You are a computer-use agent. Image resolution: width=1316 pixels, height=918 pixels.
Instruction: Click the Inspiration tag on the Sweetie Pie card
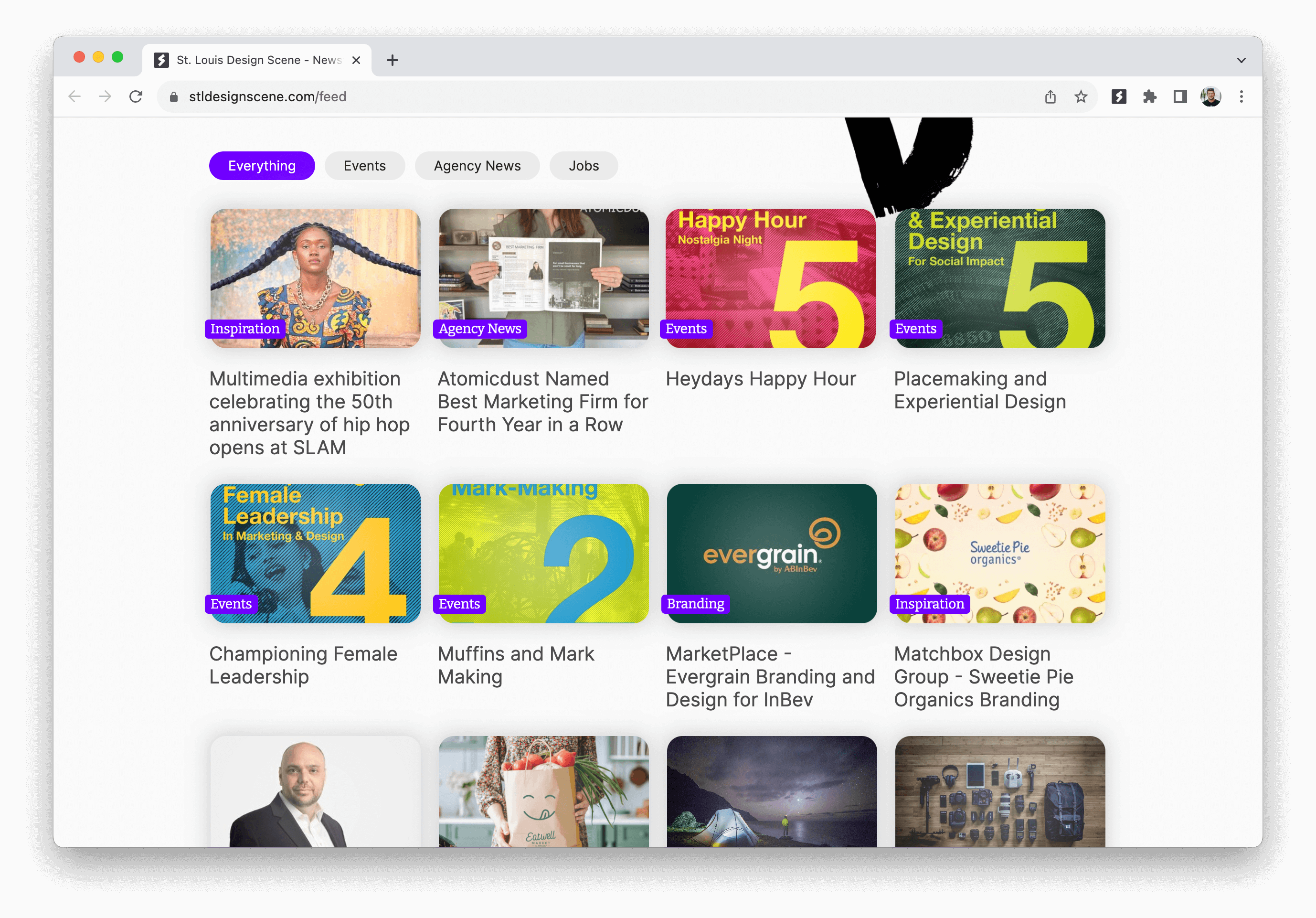point(929,604)
